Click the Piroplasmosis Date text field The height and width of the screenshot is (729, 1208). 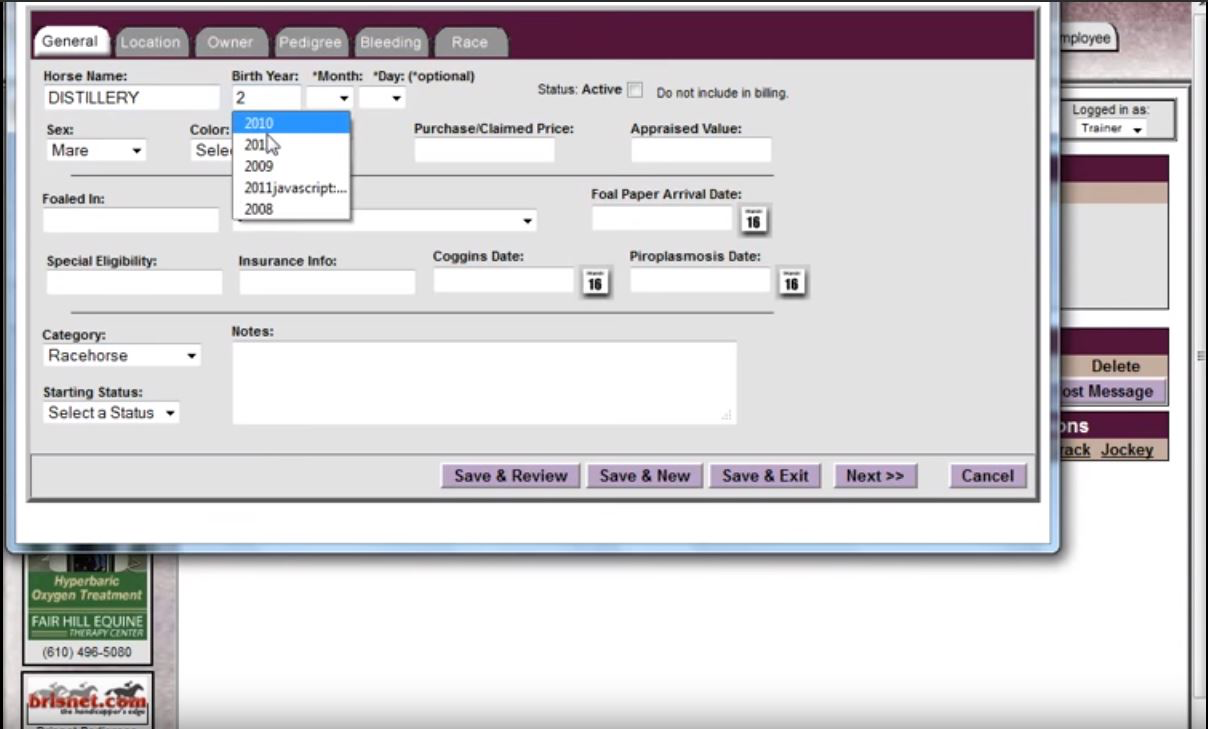(700, 280)
